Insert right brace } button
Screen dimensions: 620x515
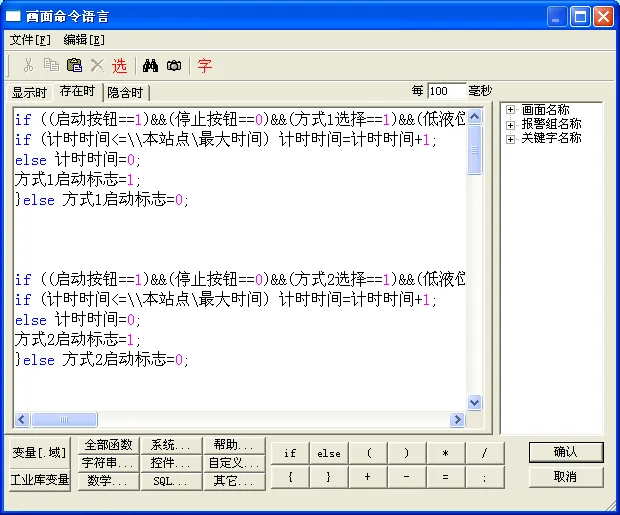pyautogui.click(x=329, y=477)
